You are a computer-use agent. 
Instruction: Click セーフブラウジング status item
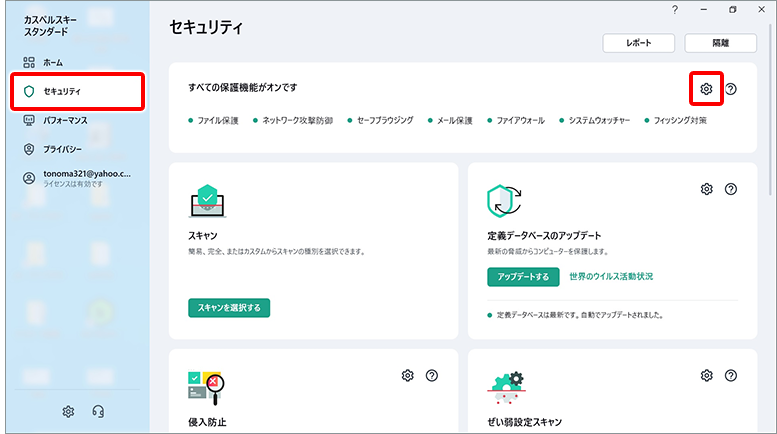pyautogui.click(x=381, y=120)
